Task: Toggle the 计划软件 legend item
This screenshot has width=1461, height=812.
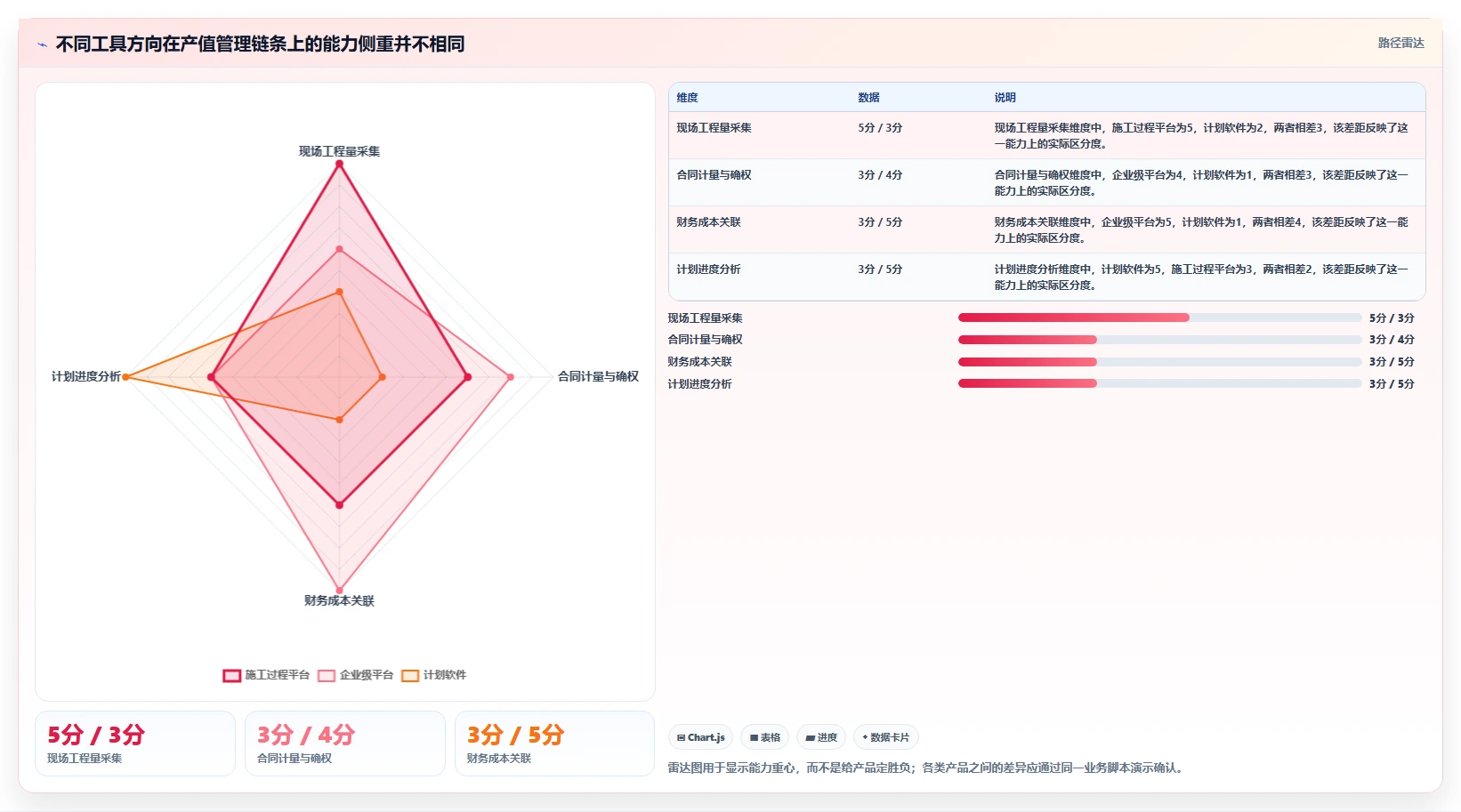Action: click(433, 675)
